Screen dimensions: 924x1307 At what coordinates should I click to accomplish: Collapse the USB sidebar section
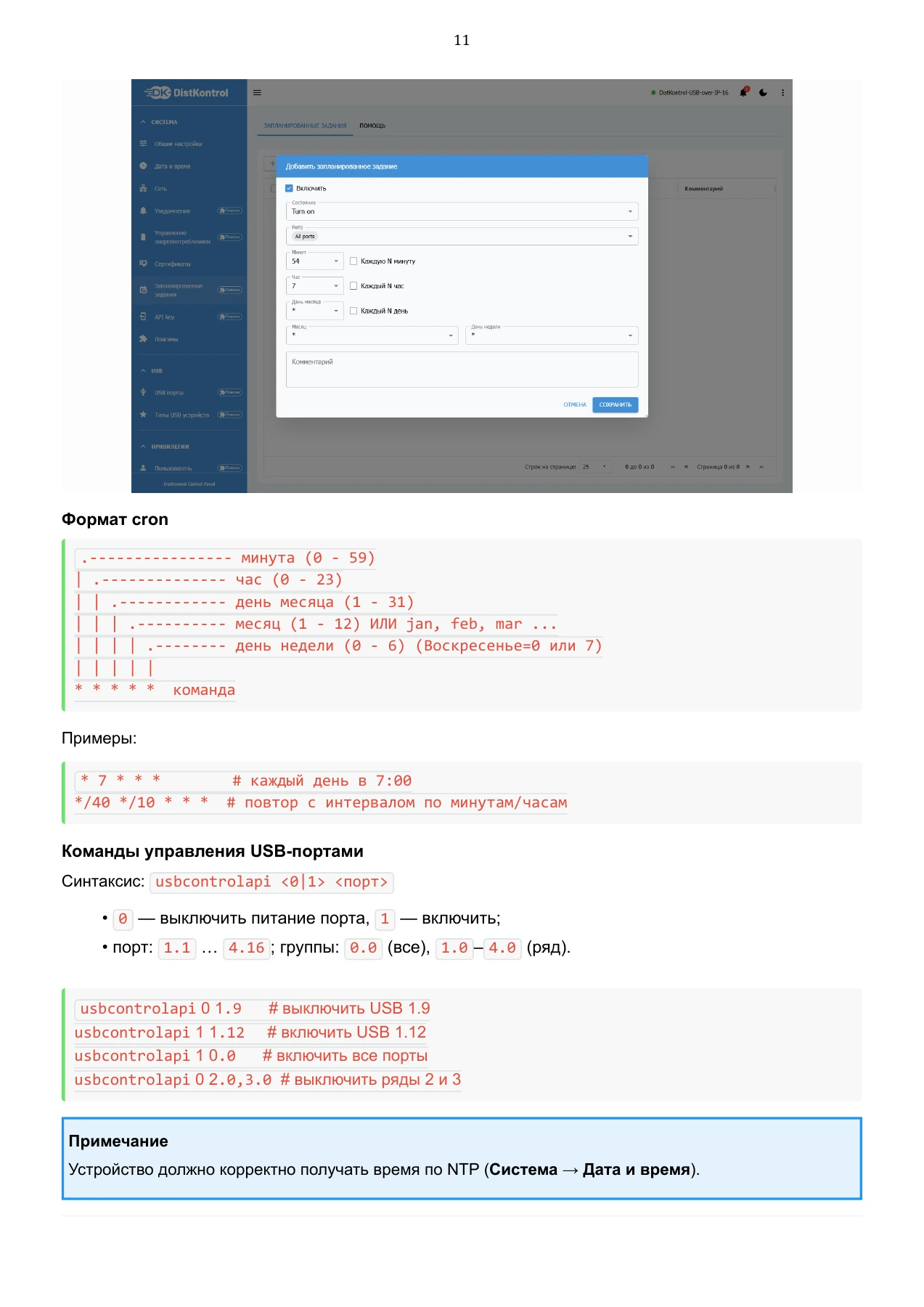[x=143, y=371]
